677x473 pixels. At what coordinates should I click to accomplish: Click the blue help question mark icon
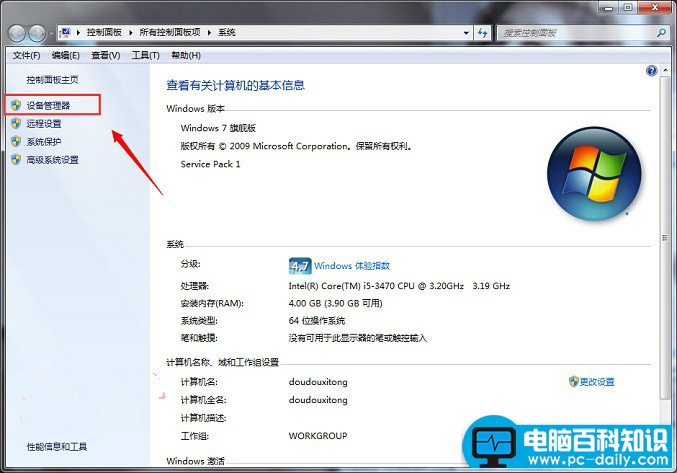tap(652, 71)
